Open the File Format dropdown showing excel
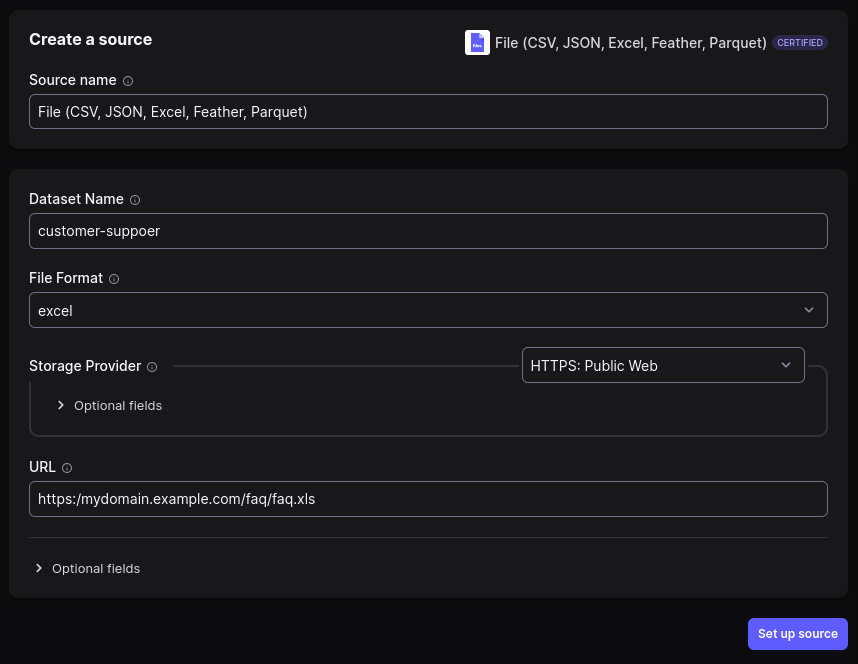This screenshot has height=664, width=858. (x=428, y=310)
